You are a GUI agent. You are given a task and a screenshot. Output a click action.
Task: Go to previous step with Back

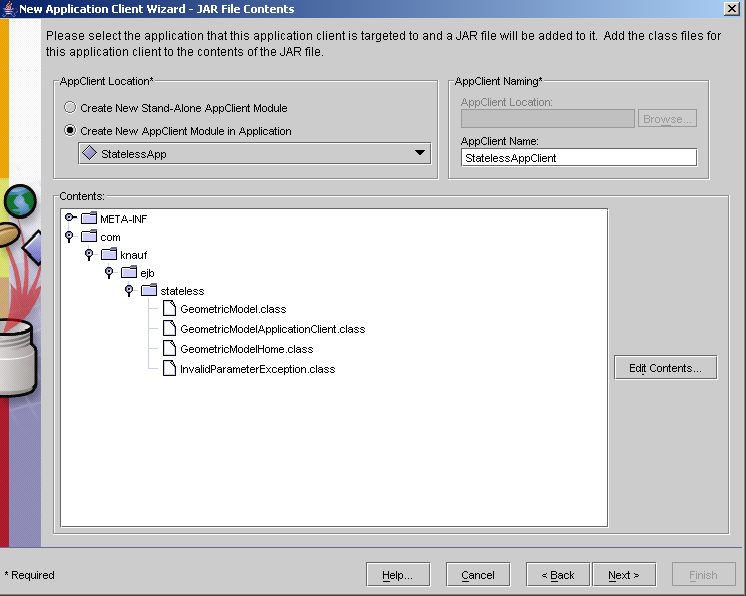click(558, 575)
